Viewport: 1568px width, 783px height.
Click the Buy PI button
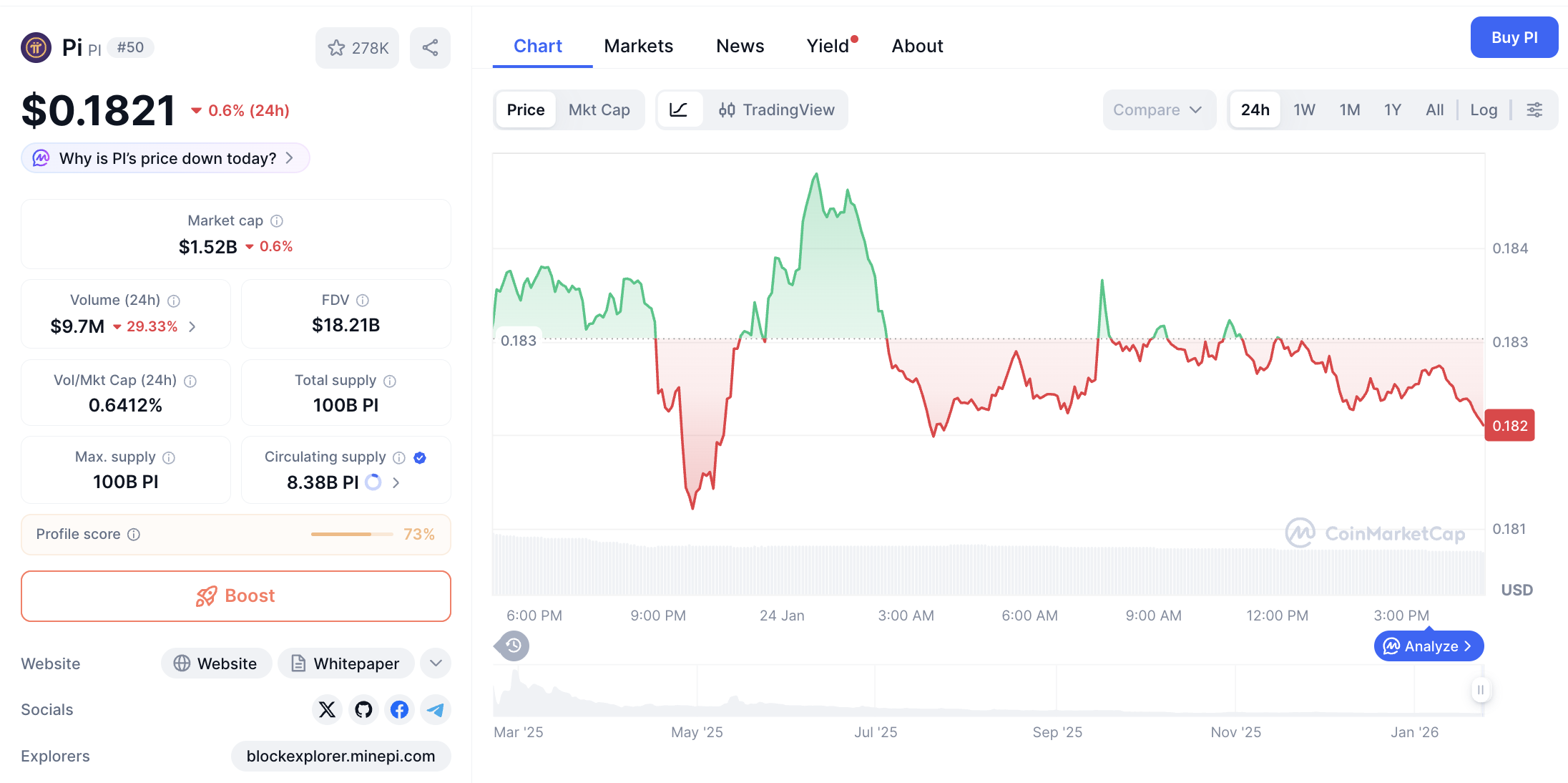[x=1514, y=37]
